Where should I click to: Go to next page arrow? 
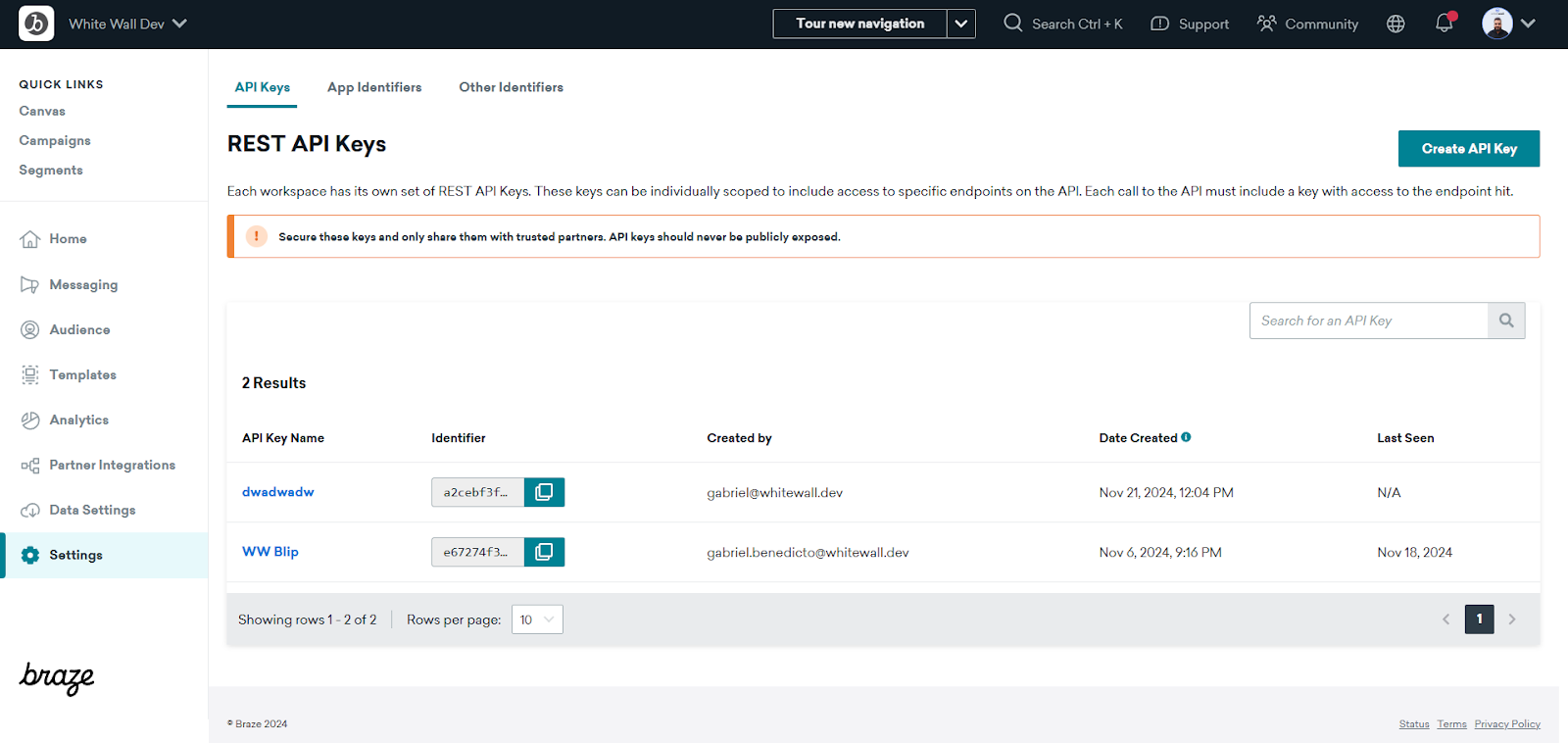coord(1512,619)
